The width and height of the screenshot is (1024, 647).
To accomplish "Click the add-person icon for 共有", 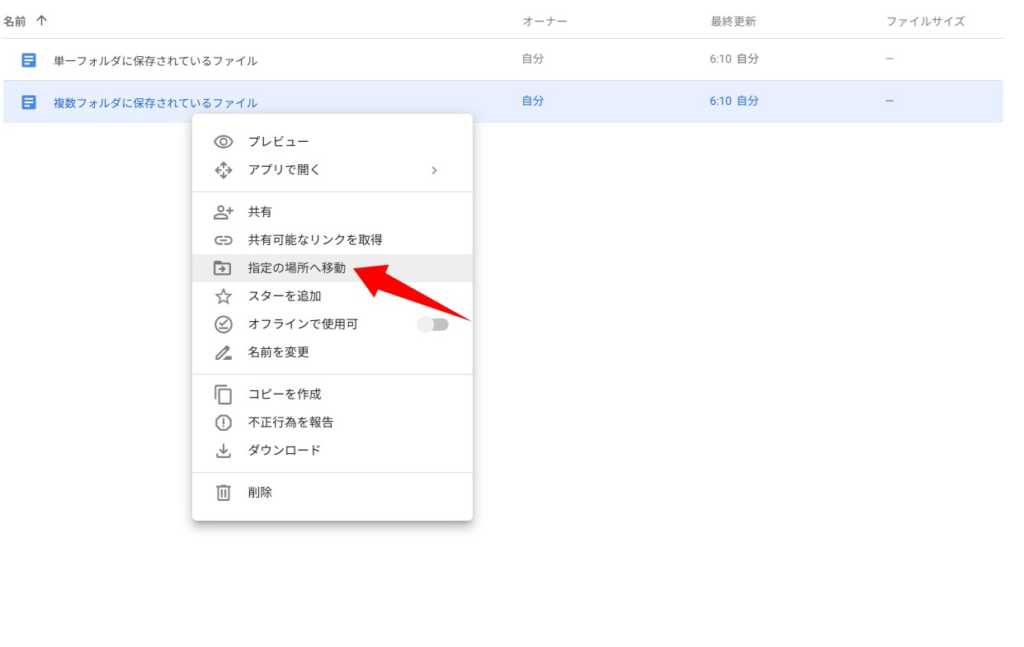I will click(223, 212).
